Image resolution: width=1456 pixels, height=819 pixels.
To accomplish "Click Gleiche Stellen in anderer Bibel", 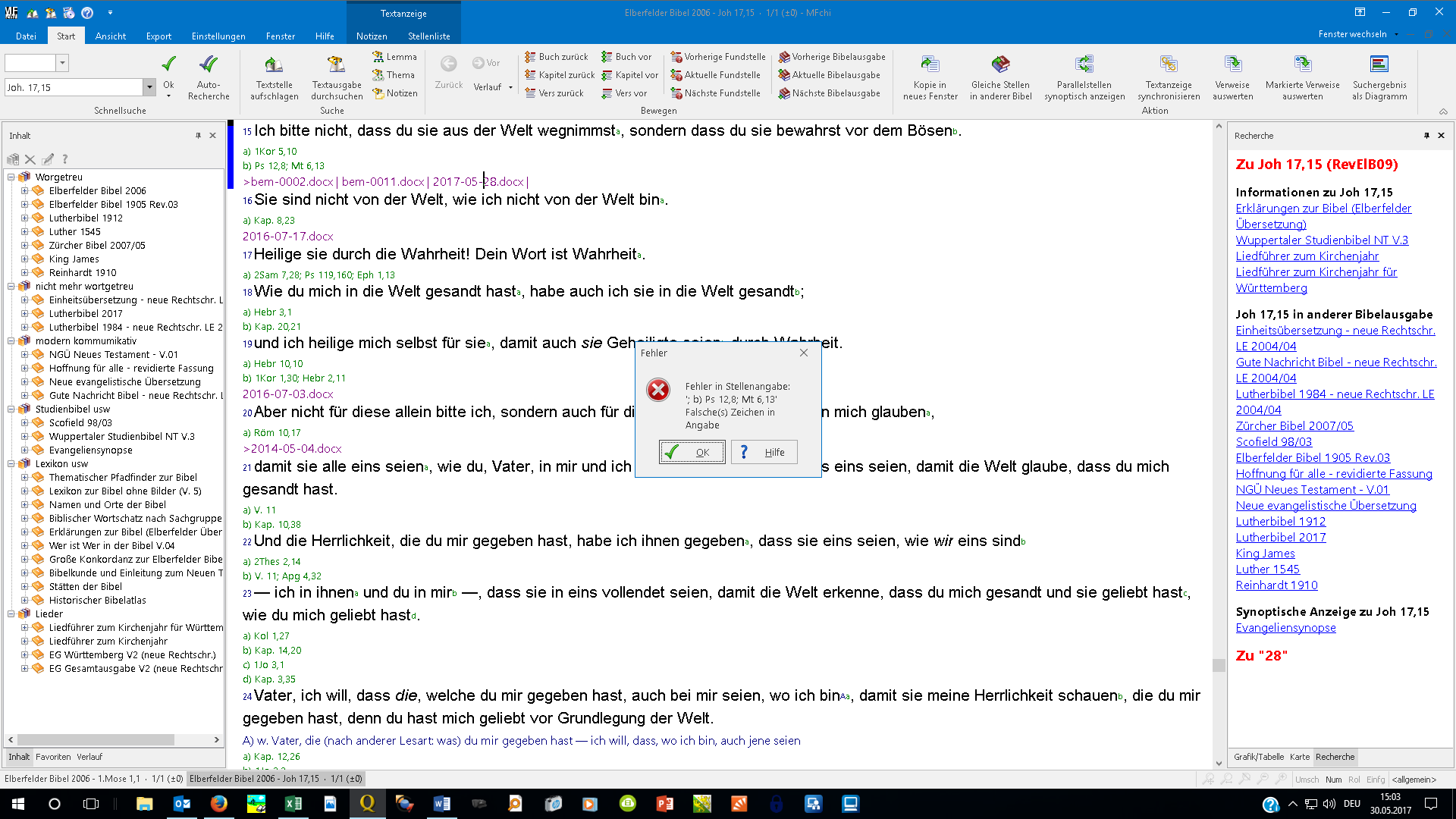I will pos(1000,66).
